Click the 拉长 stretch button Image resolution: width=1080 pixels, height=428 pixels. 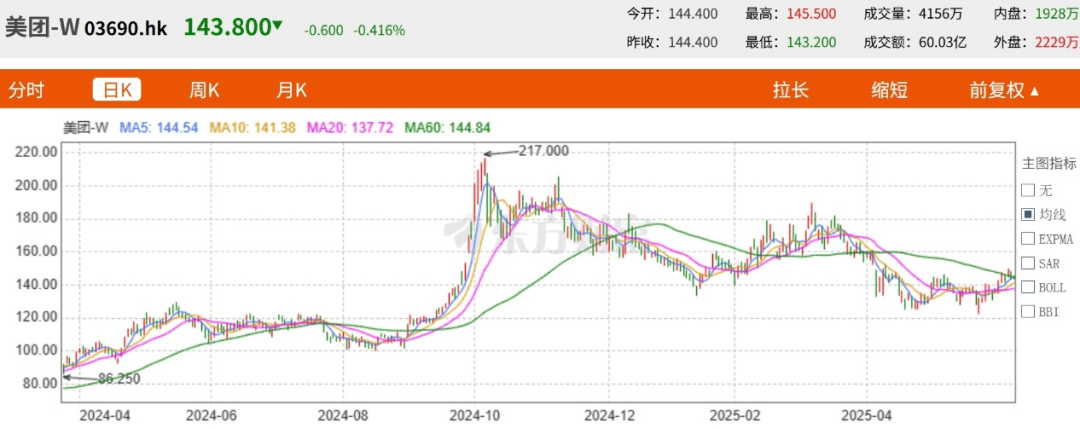pyautogui.click(x=790, y=90)
